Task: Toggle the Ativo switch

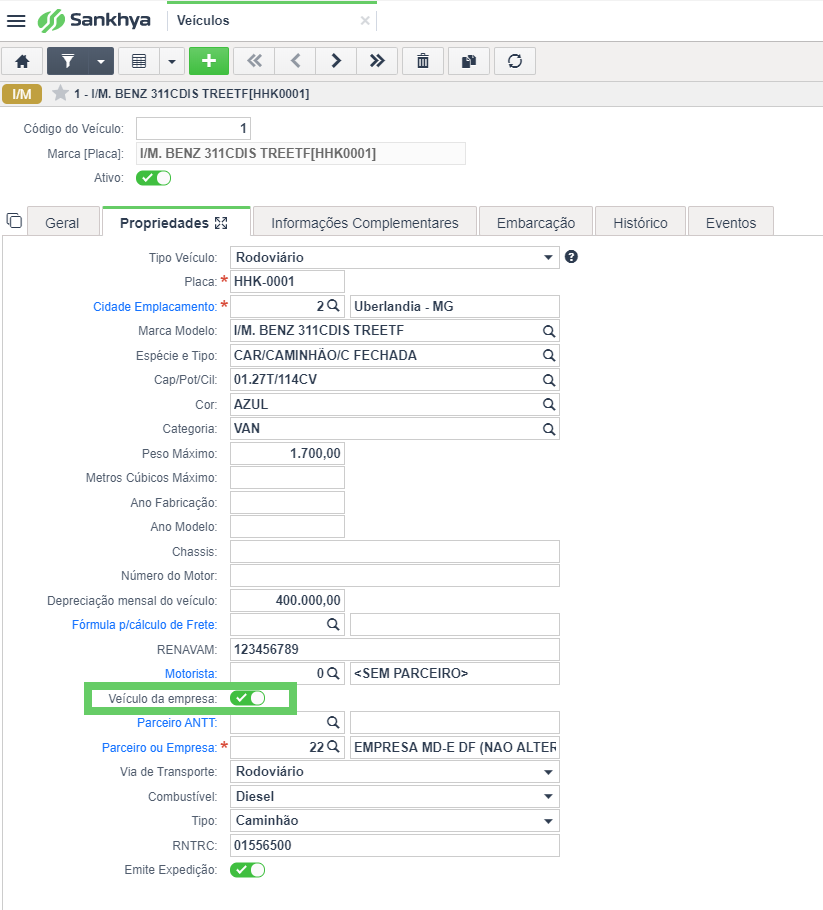Action: (x=154, y=178)
